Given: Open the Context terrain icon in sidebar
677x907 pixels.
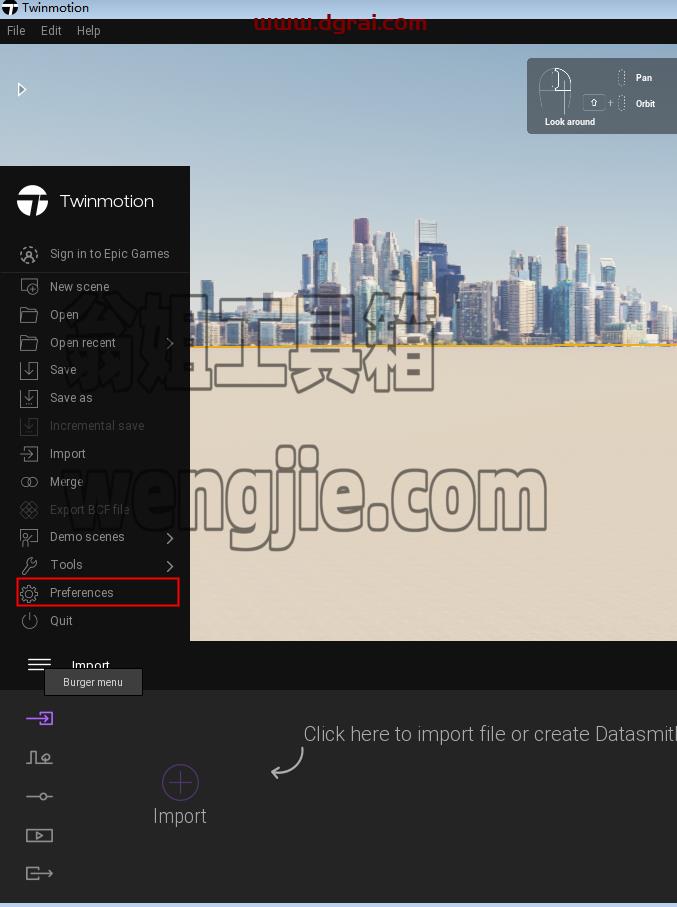Looking at the screenshot, I should [x=39, y=757].
